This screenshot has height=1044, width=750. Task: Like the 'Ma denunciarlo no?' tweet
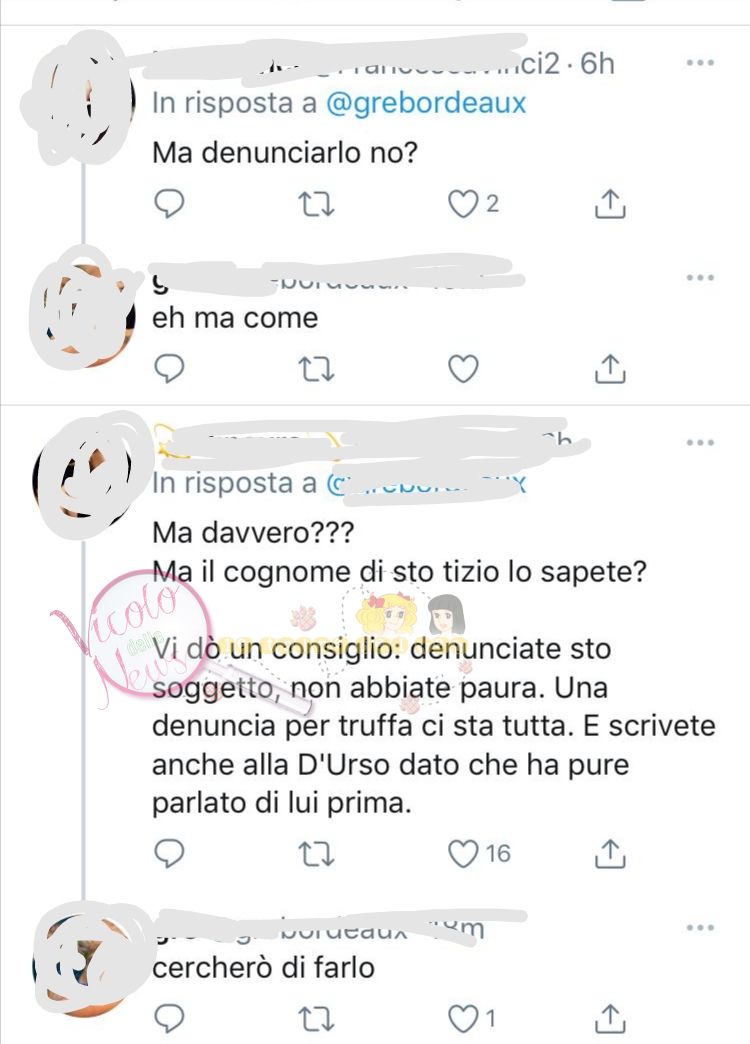[463, 204]
